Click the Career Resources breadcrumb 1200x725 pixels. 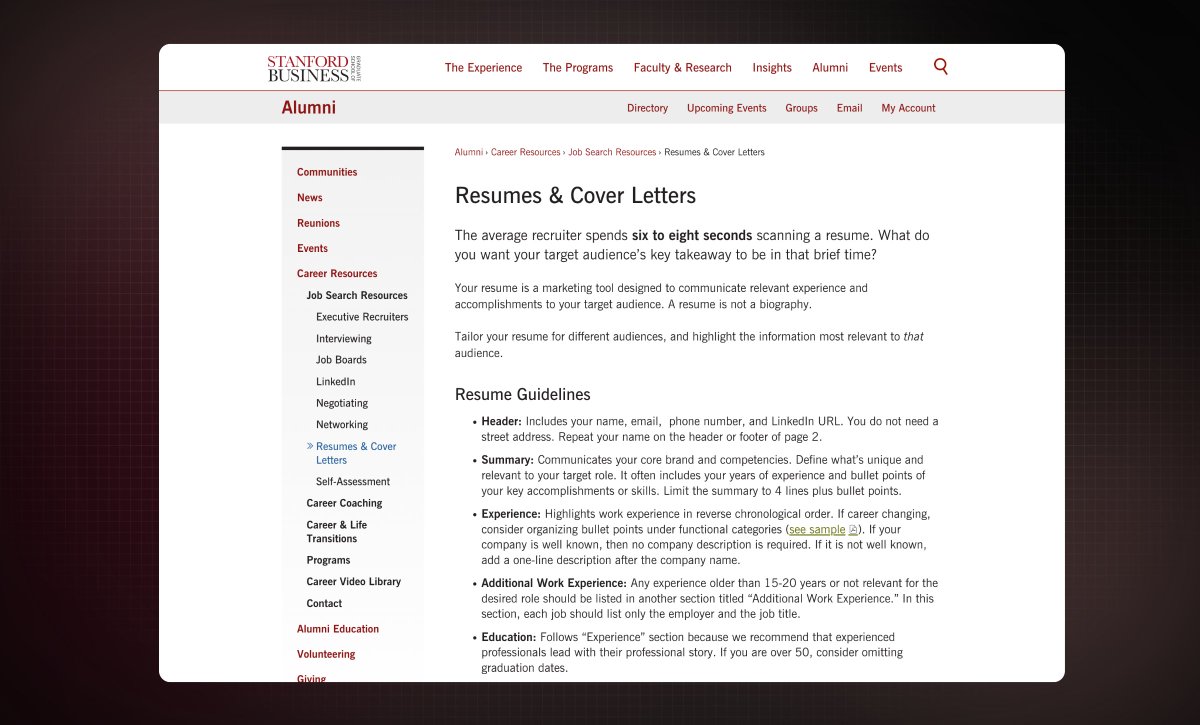pos(525,152)
